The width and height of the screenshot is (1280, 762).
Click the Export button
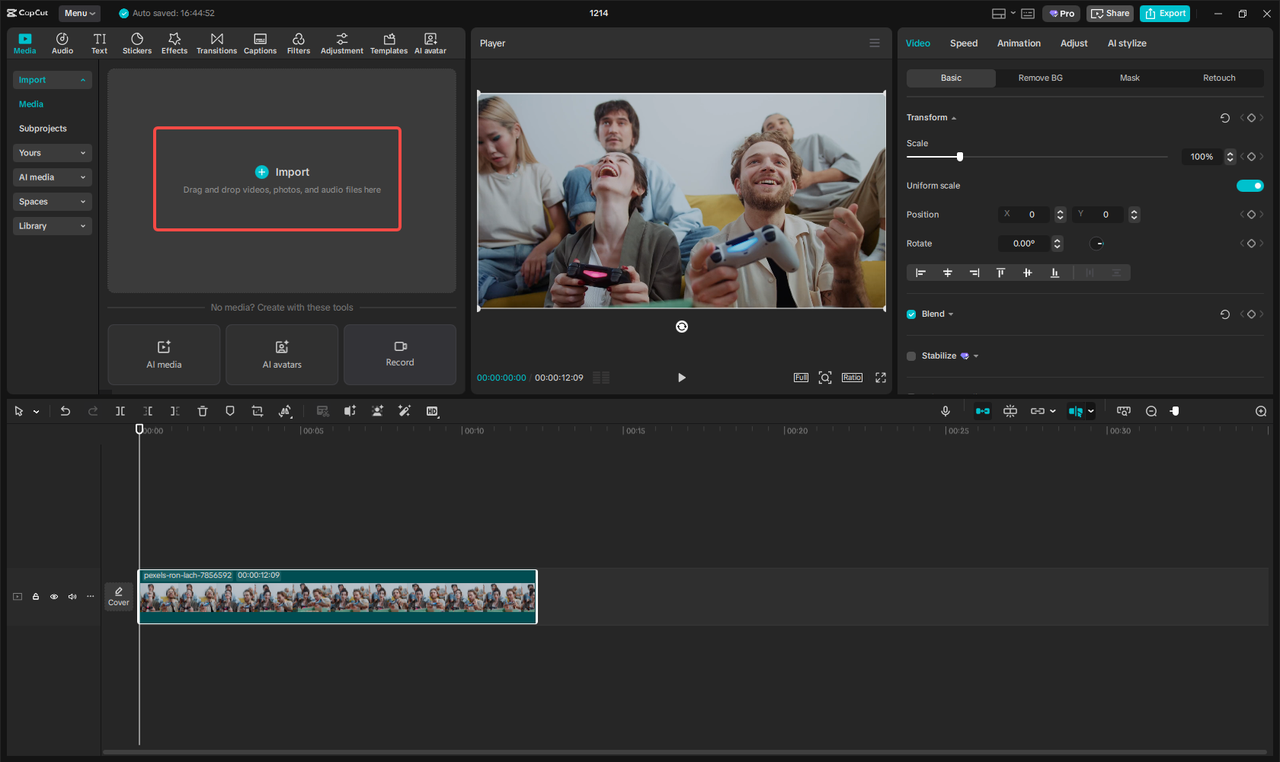[1165, 13]
